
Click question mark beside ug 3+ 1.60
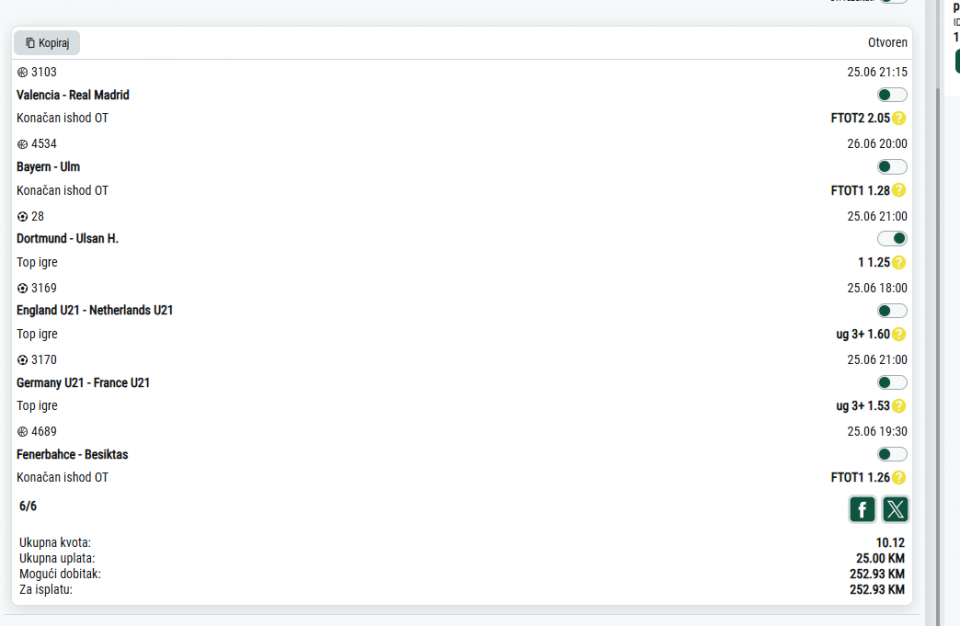[x=899, y=334]
